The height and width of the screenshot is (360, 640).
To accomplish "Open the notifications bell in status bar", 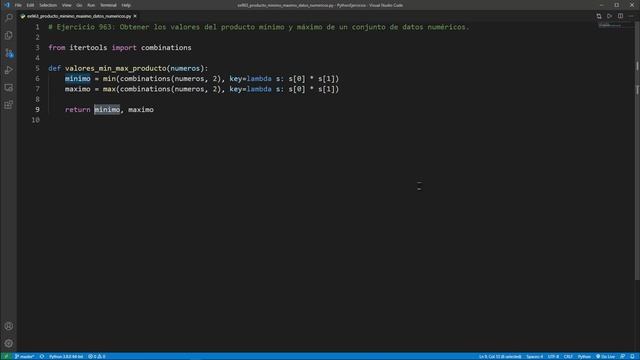I will 632,356.
